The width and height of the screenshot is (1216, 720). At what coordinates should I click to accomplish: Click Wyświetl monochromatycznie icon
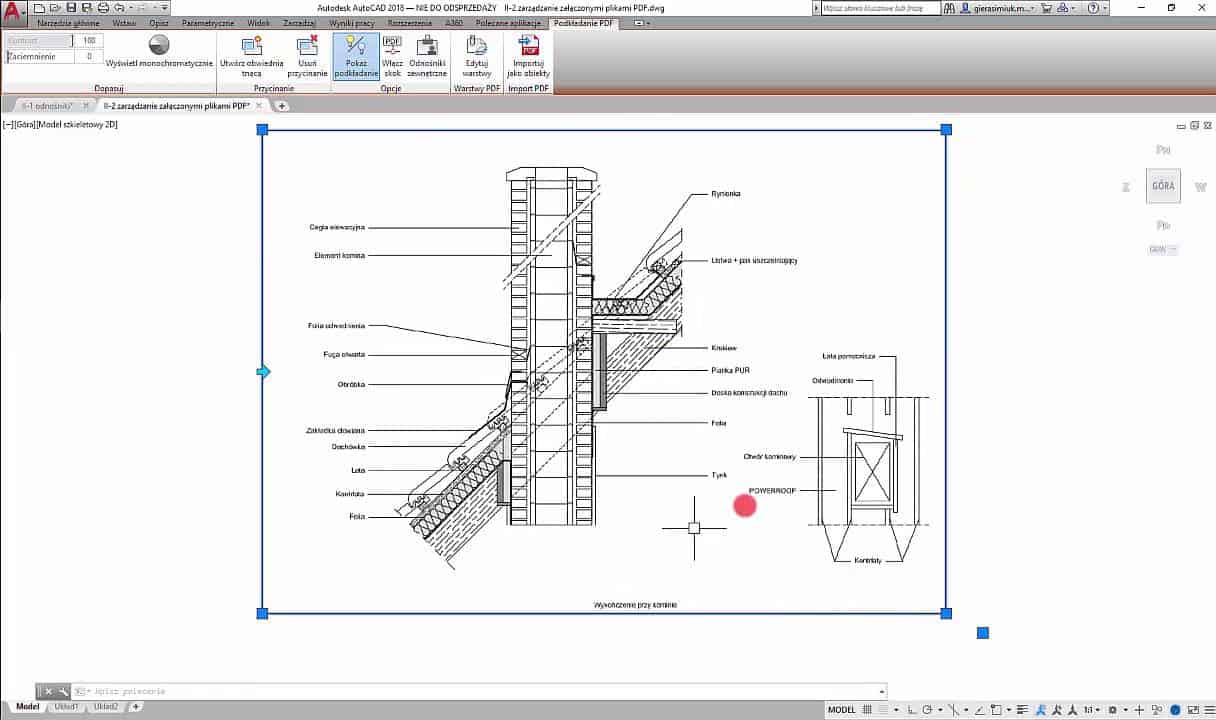click(x=159, y=45)
